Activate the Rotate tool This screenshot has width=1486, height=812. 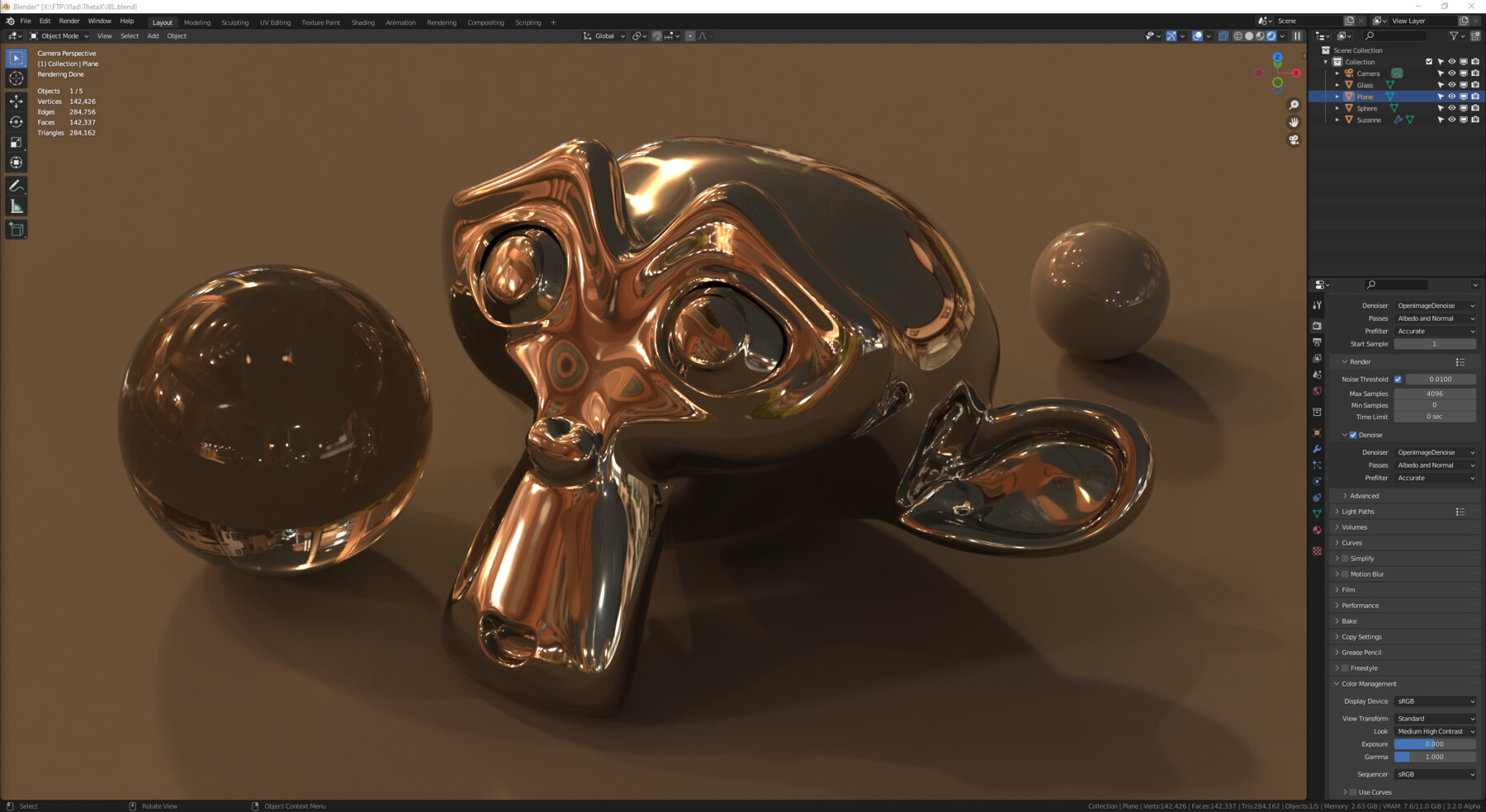click(x=16, y=121)
